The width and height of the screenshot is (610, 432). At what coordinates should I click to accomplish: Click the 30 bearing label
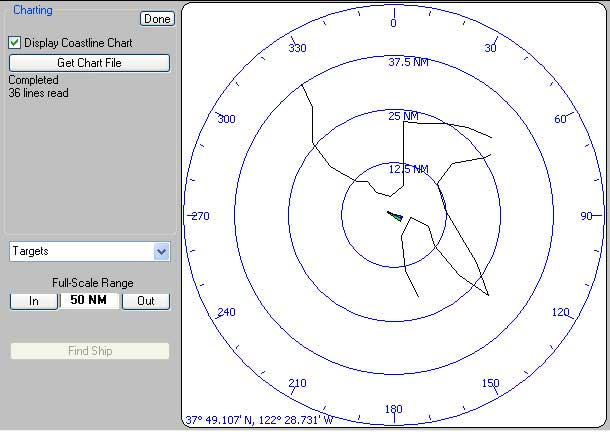coord(490,48)
